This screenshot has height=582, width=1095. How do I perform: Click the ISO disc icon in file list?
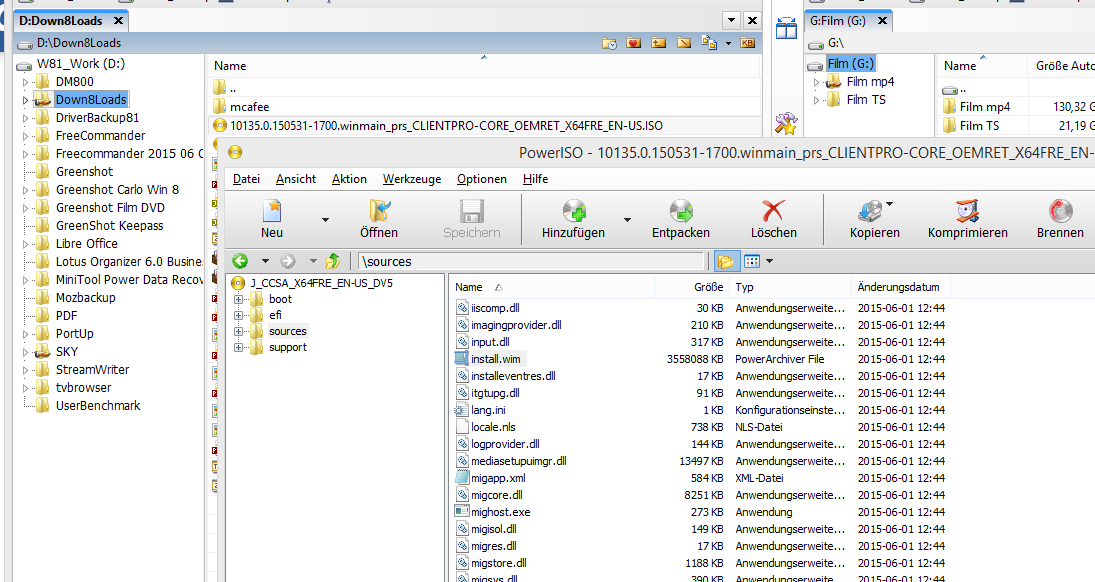[x=220, y=126]
